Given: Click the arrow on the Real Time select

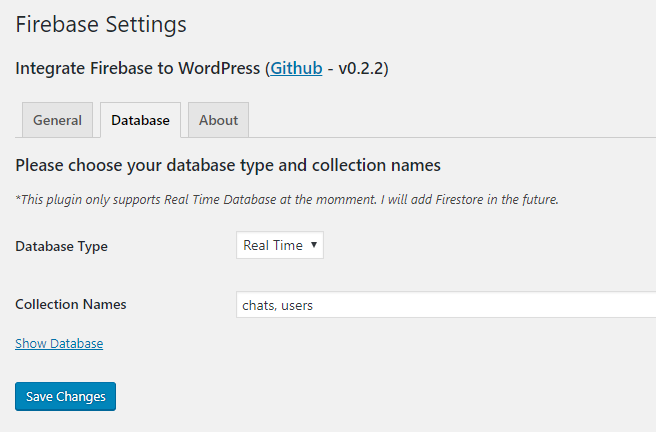Looking at the screenshot, I should (x=313, y=245).
